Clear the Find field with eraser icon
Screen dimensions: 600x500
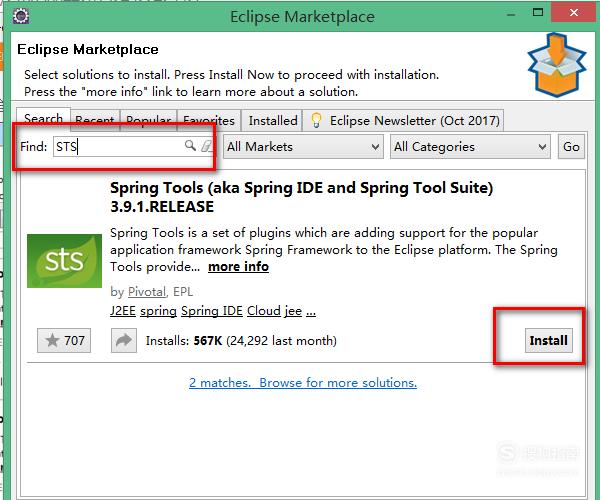click(207, 145)
